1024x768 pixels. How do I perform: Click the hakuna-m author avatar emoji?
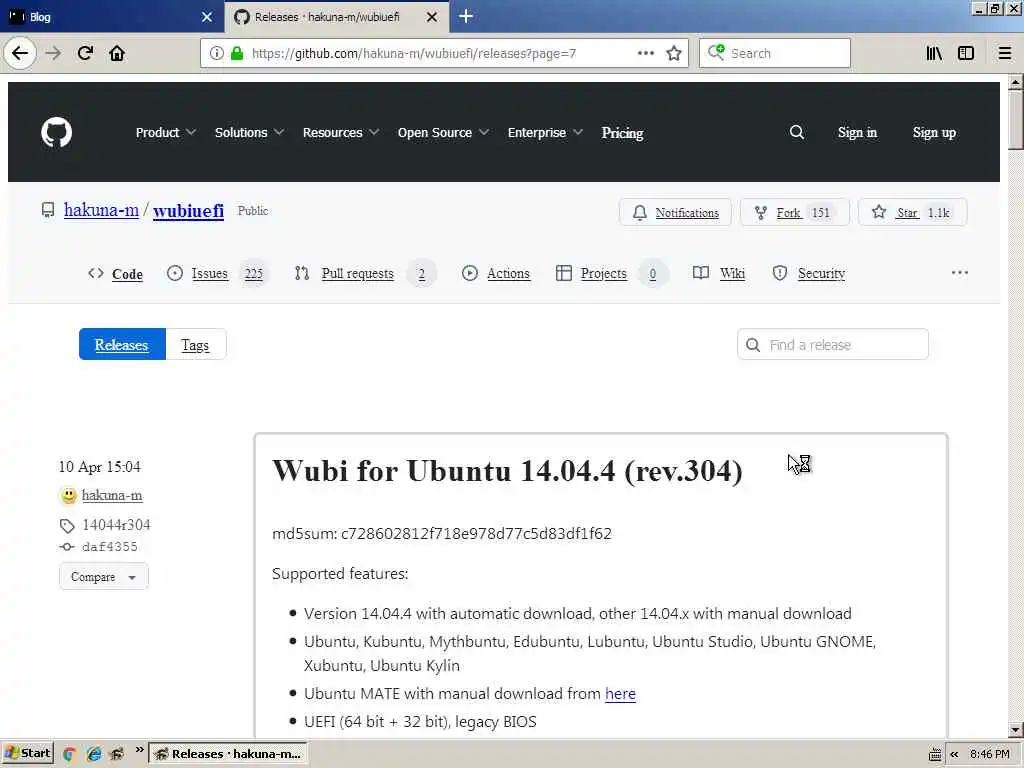(x=69, y=496)
